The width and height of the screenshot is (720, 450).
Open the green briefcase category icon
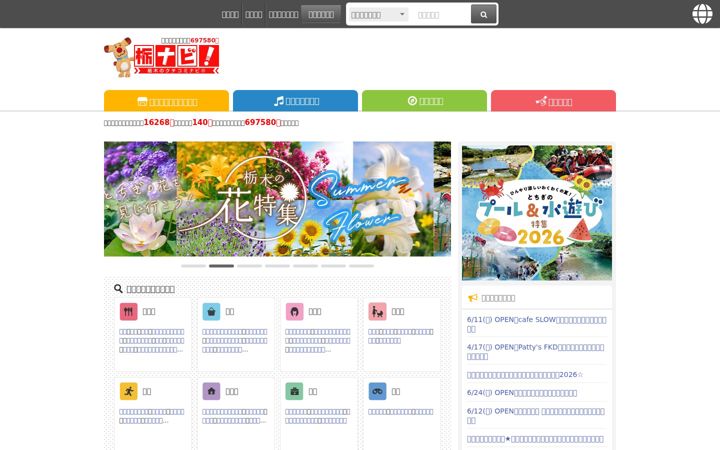294,392
